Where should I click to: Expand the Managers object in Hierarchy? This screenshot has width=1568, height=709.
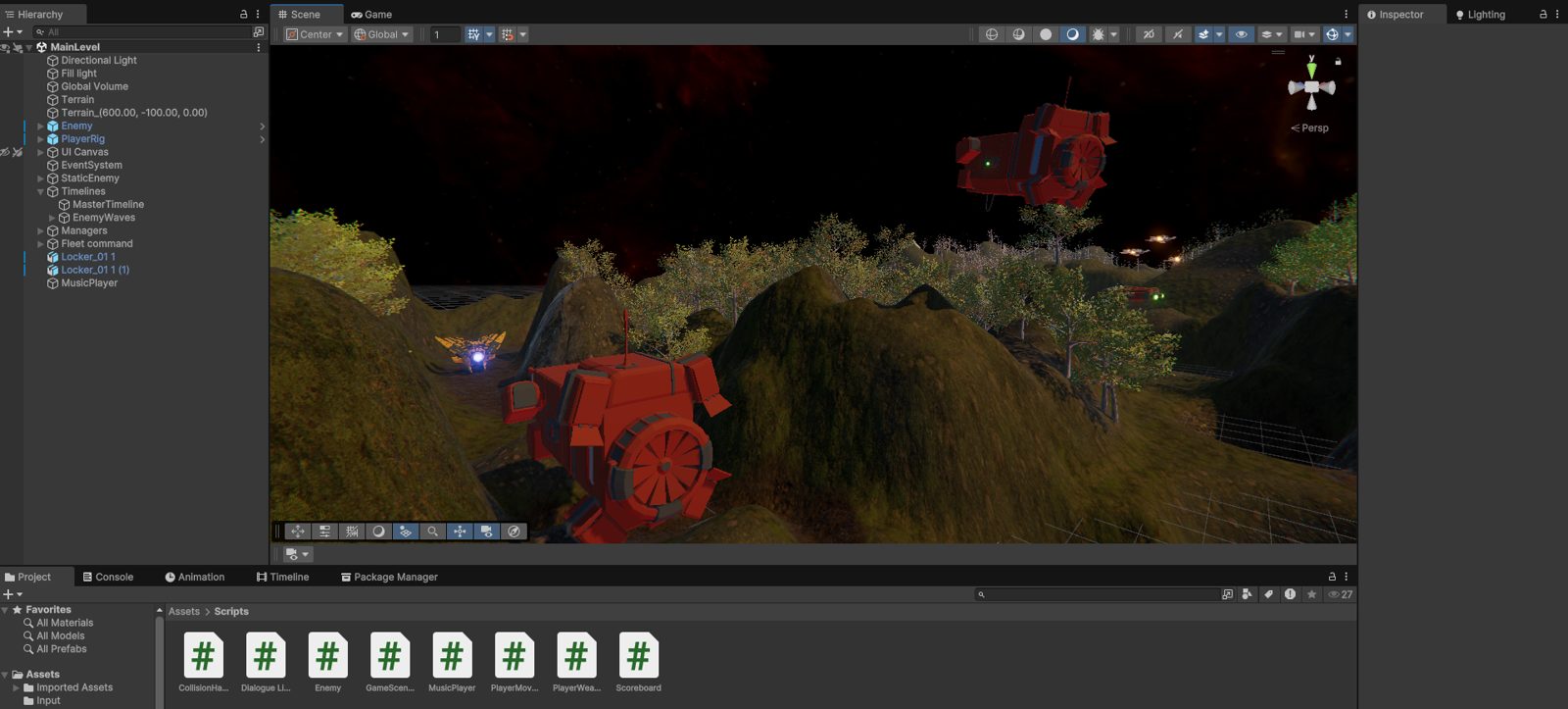click(x=40, y=231)
